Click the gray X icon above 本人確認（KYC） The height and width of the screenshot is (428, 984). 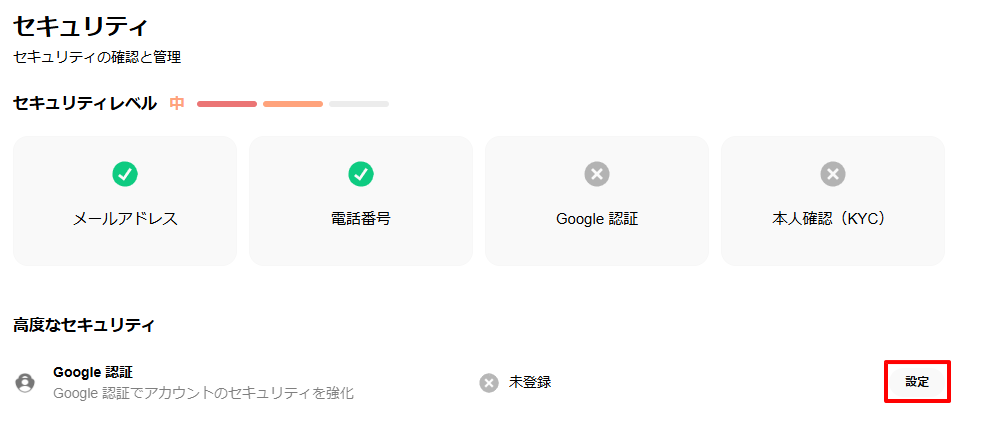click(x=833, y=174)
